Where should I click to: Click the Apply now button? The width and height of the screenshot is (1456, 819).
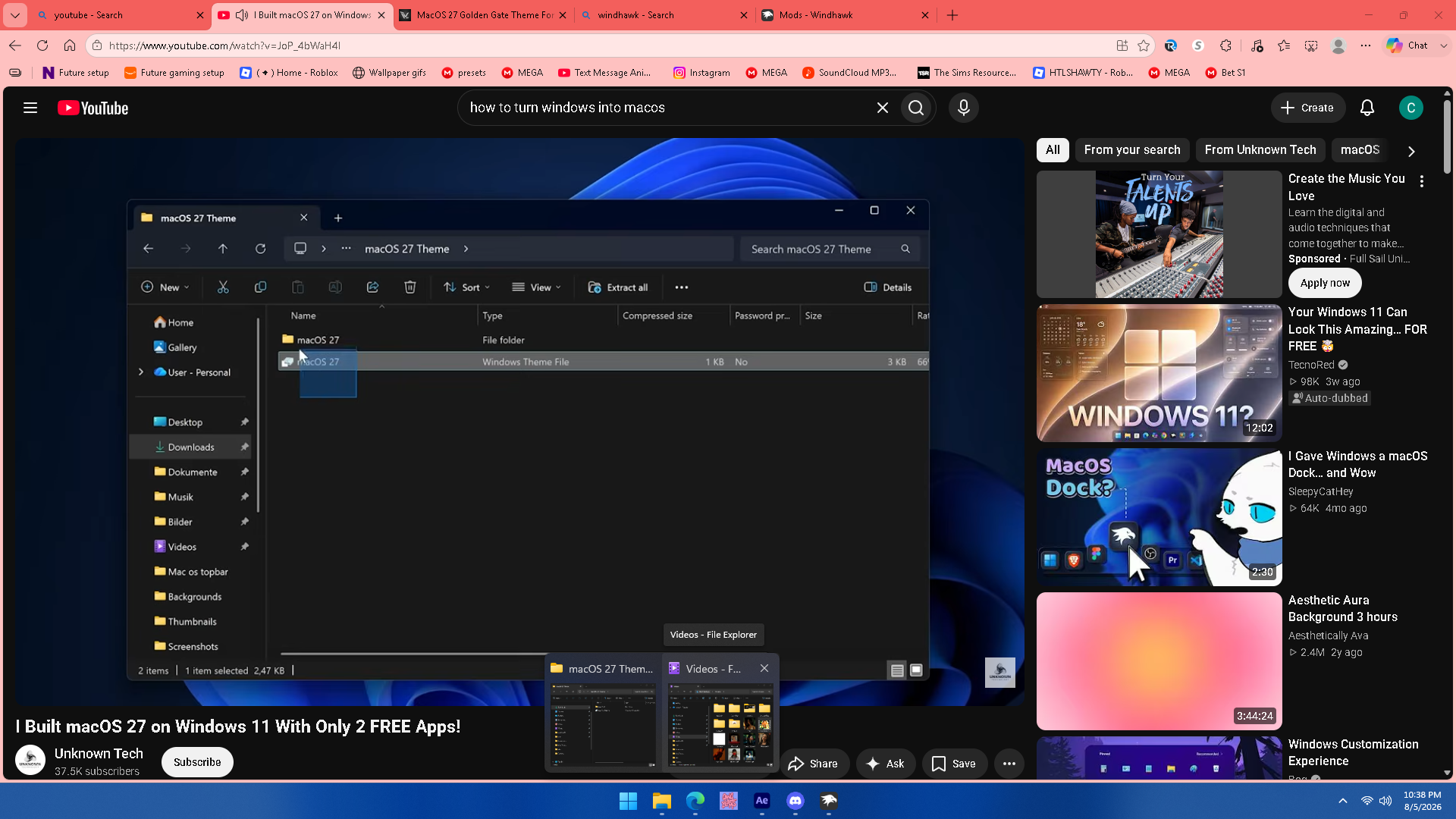(x=1325, y=283)
